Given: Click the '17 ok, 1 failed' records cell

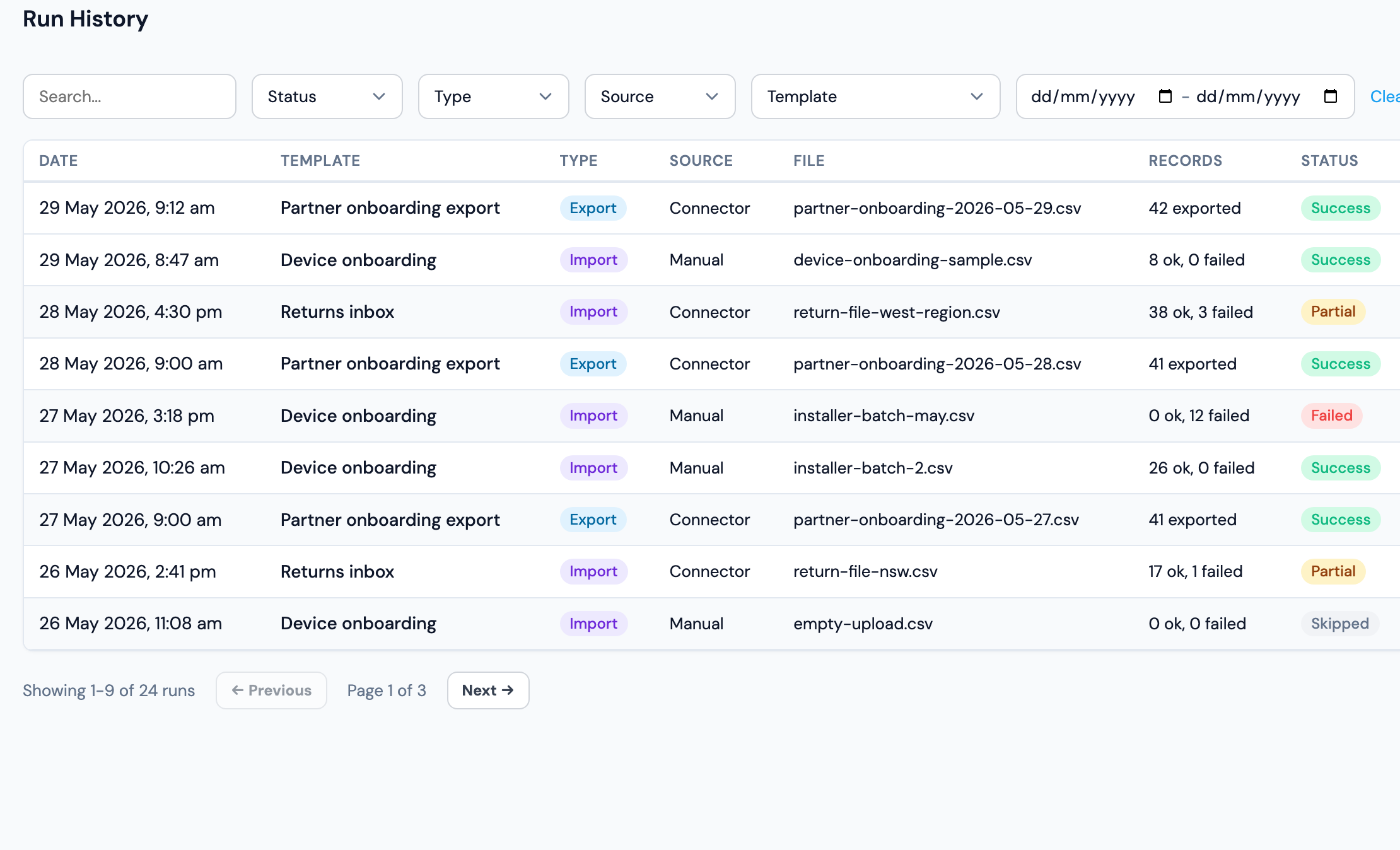Looking at the screenshot, I should [1195, 571].
